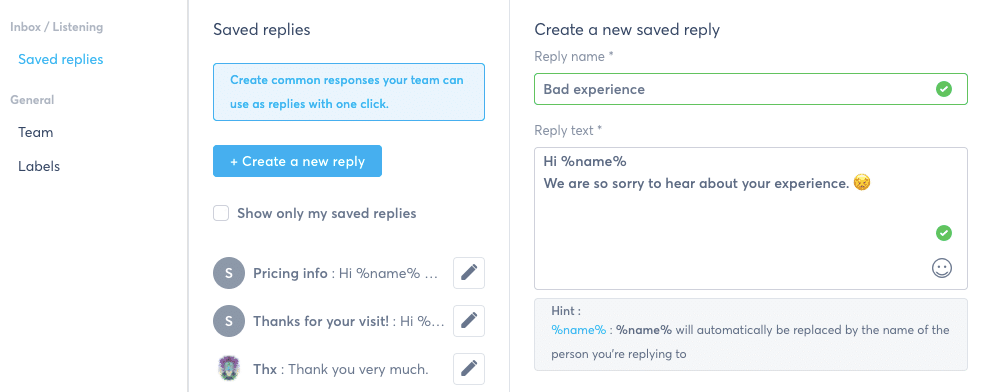The width and height of the screenshot is (987, 392).
Task: Select the Thx : Thank you very much reply
Action: (x=341, y=369)
